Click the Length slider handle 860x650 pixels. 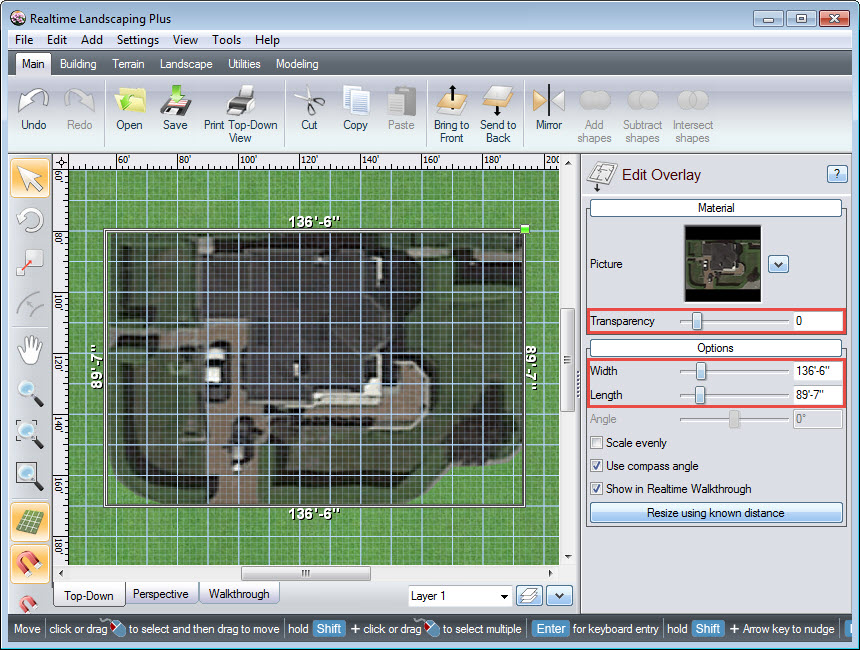(x=700, y=395)
